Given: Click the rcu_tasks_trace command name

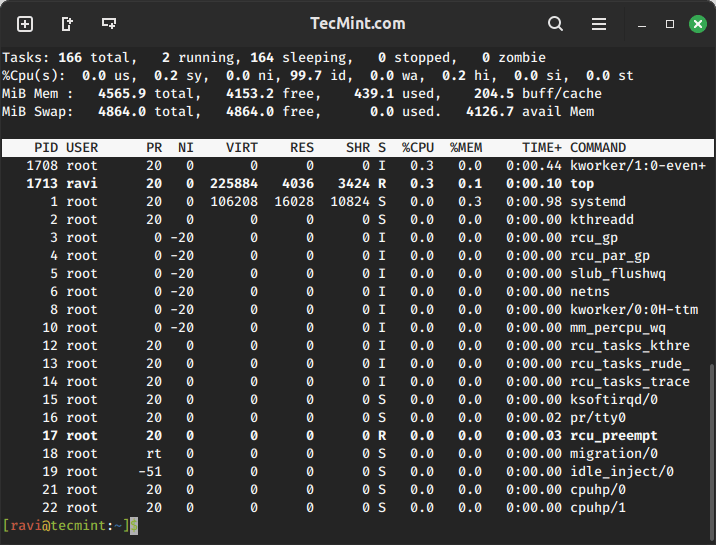Looking at the screenshot, I should pos(630,382).
